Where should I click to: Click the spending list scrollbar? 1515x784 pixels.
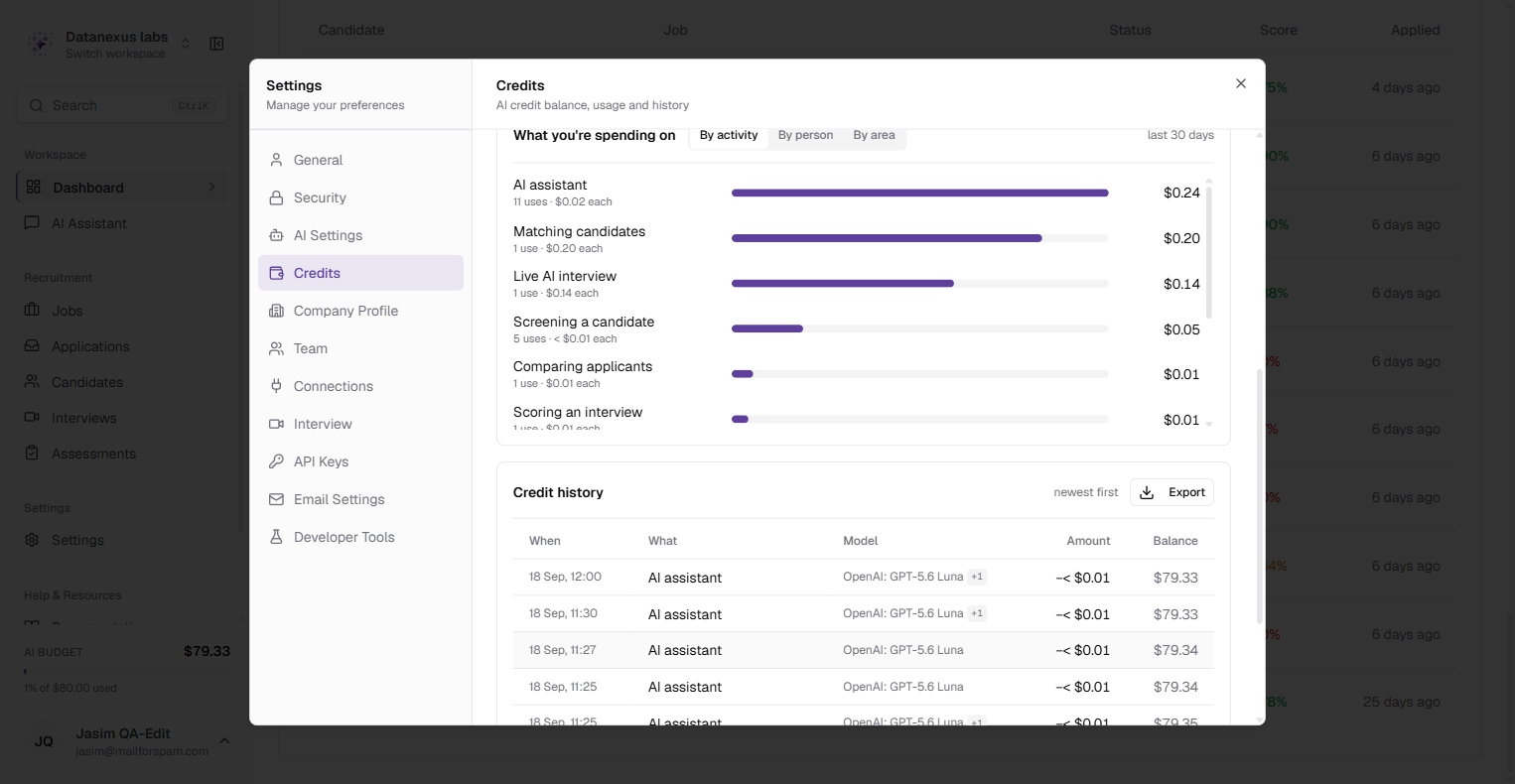[x=1208, y=252]
